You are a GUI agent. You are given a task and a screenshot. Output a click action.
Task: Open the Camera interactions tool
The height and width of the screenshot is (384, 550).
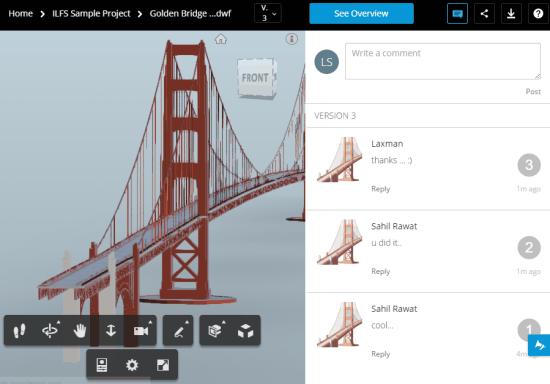pos(141,330)
